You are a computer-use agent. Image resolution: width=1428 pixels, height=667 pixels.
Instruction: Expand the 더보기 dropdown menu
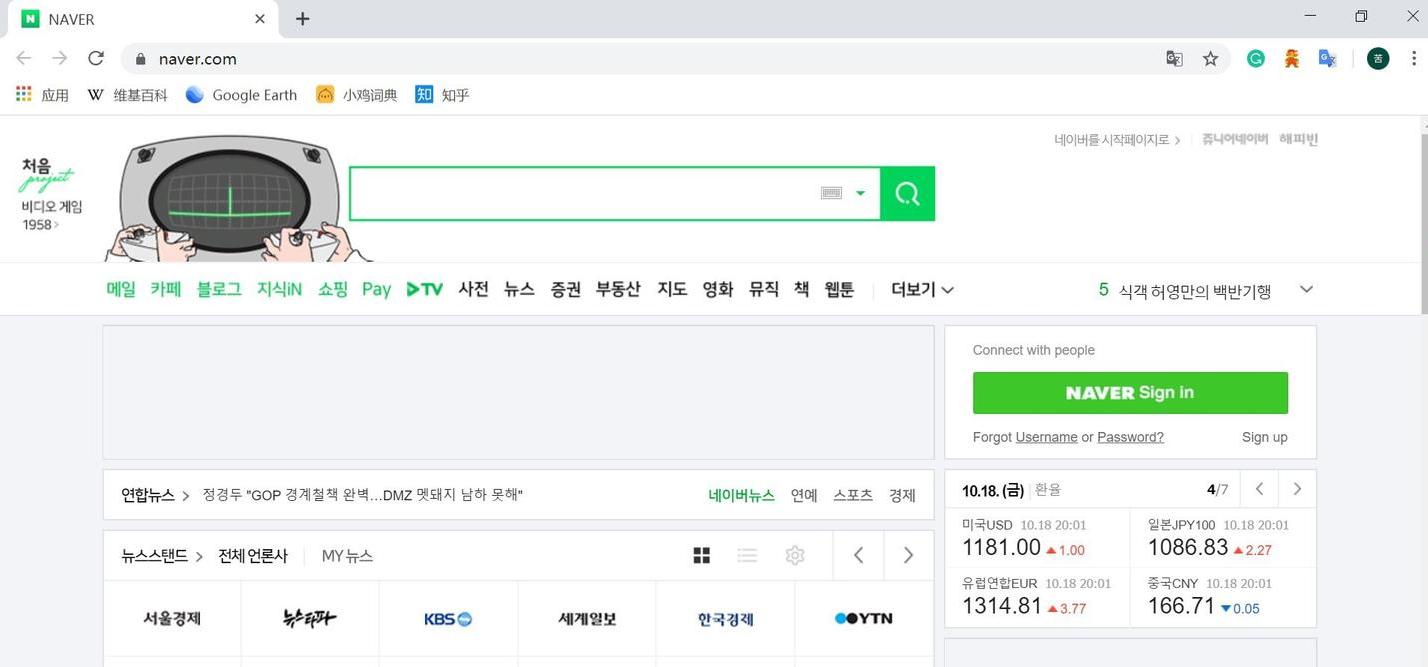922,289
